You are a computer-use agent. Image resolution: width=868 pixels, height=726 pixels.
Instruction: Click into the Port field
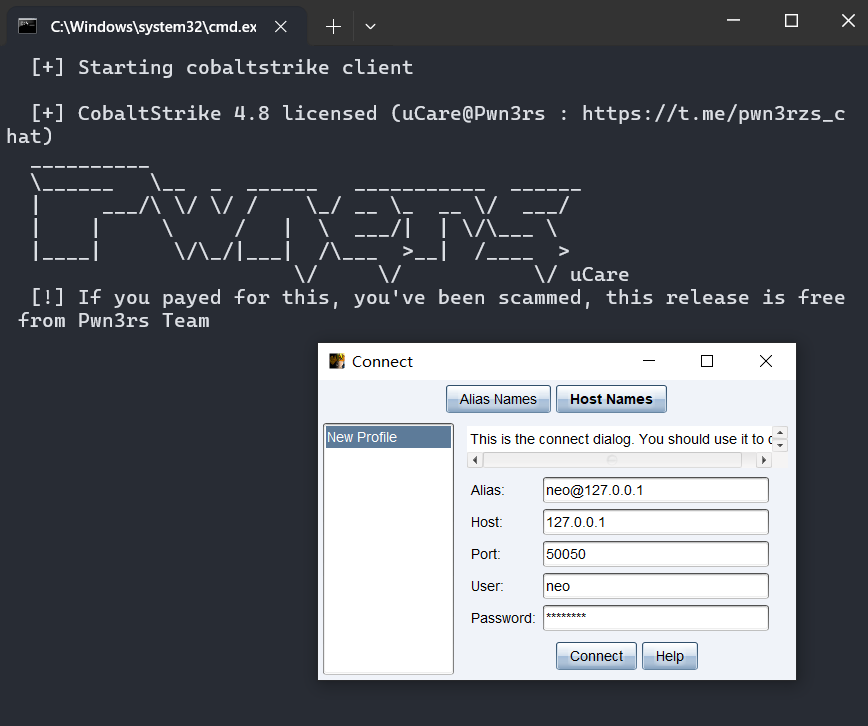tap(655, 554)
